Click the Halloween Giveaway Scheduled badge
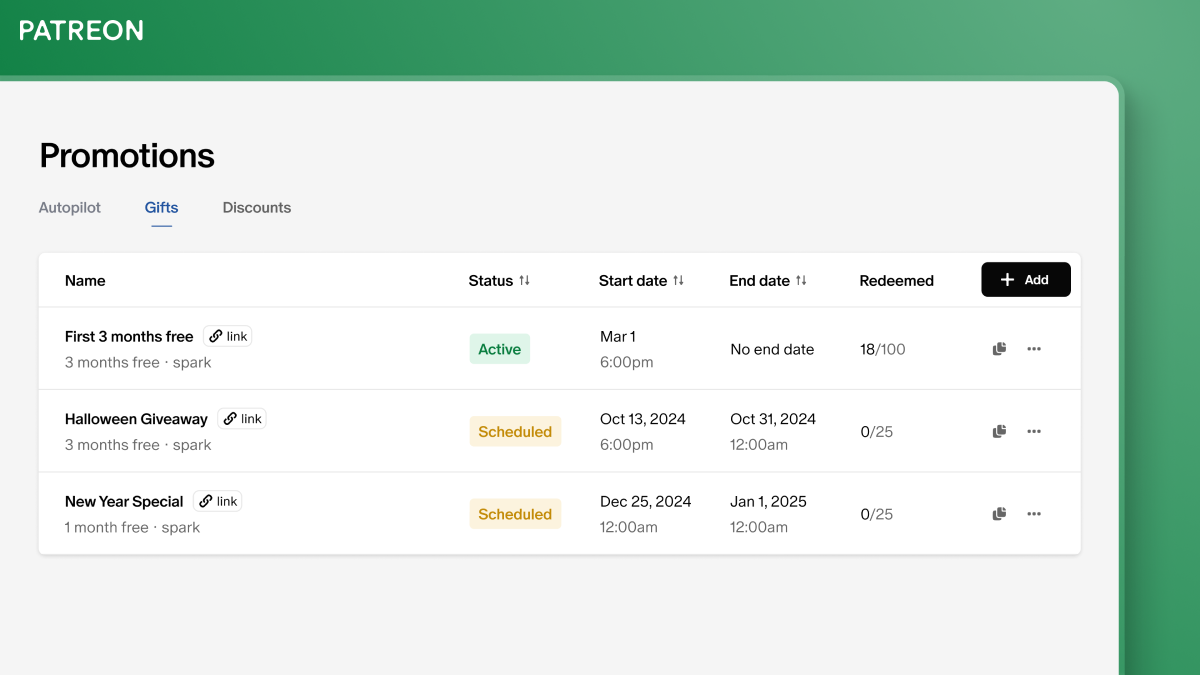 515,431
